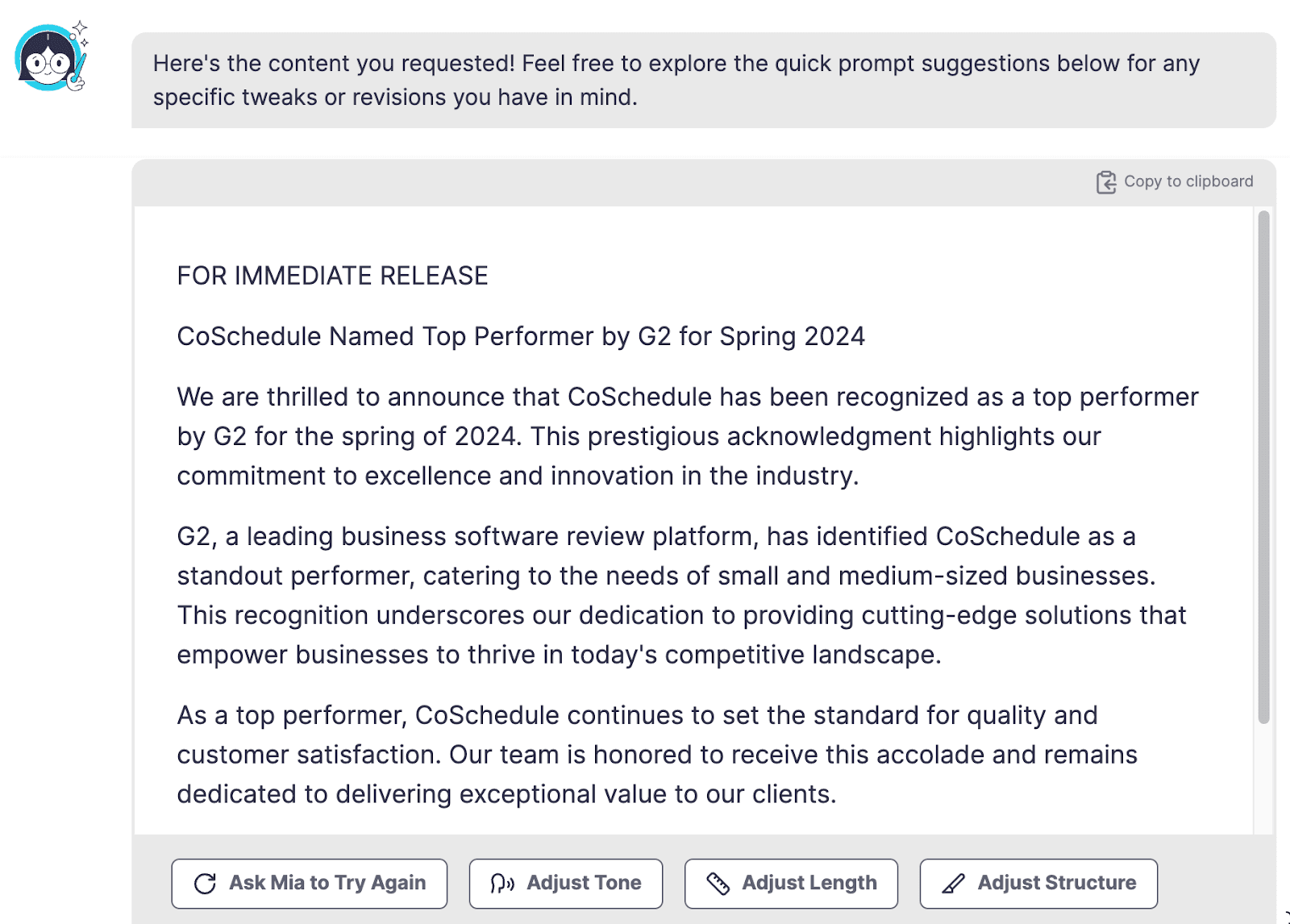Click the retry arrow icon for Mia

coord(206,884)
